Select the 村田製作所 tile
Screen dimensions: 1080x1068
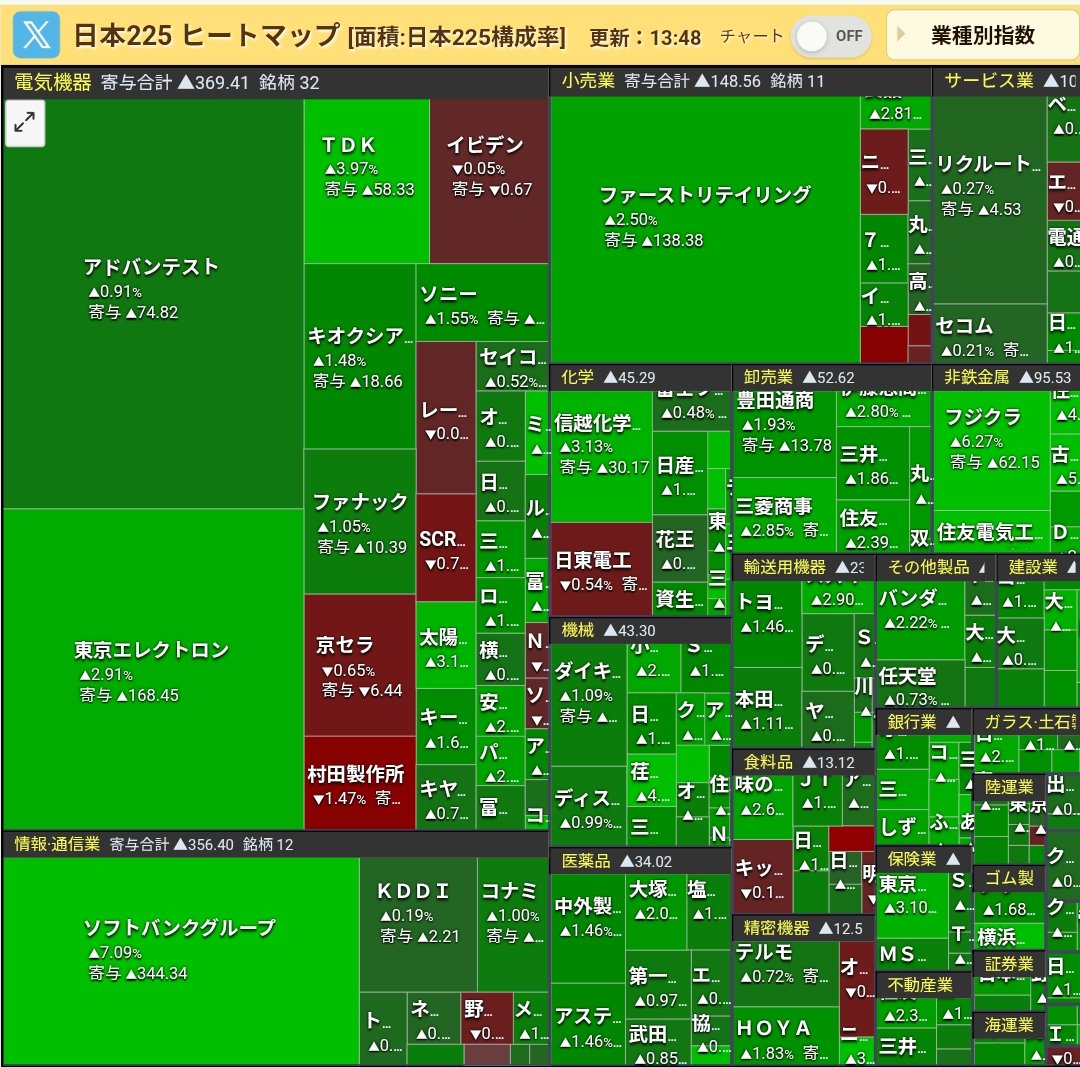click(x=360, y=783)
